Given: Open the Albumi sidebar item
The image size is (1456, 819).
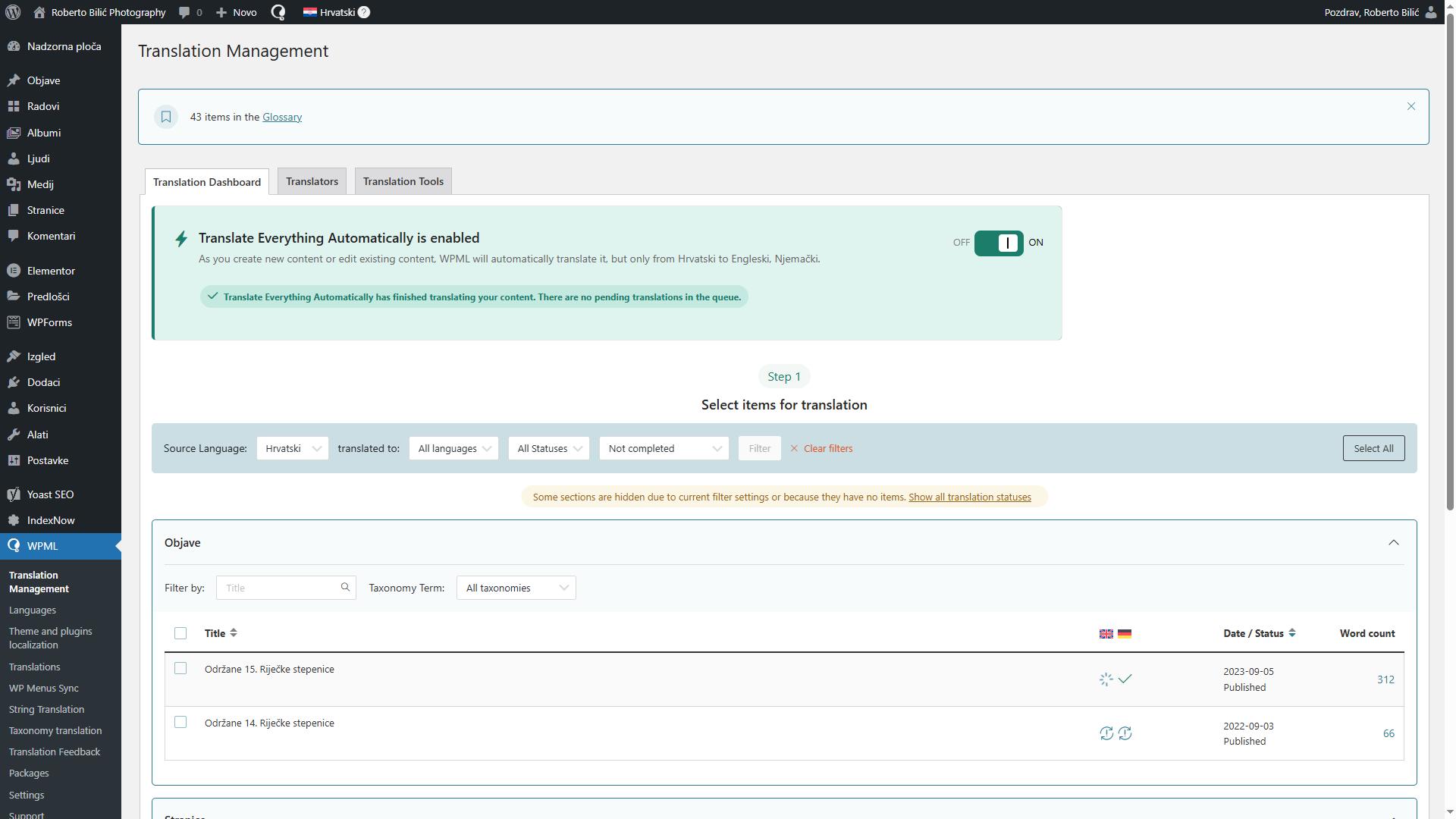Looking at the screenshot, I should [61, 133].
